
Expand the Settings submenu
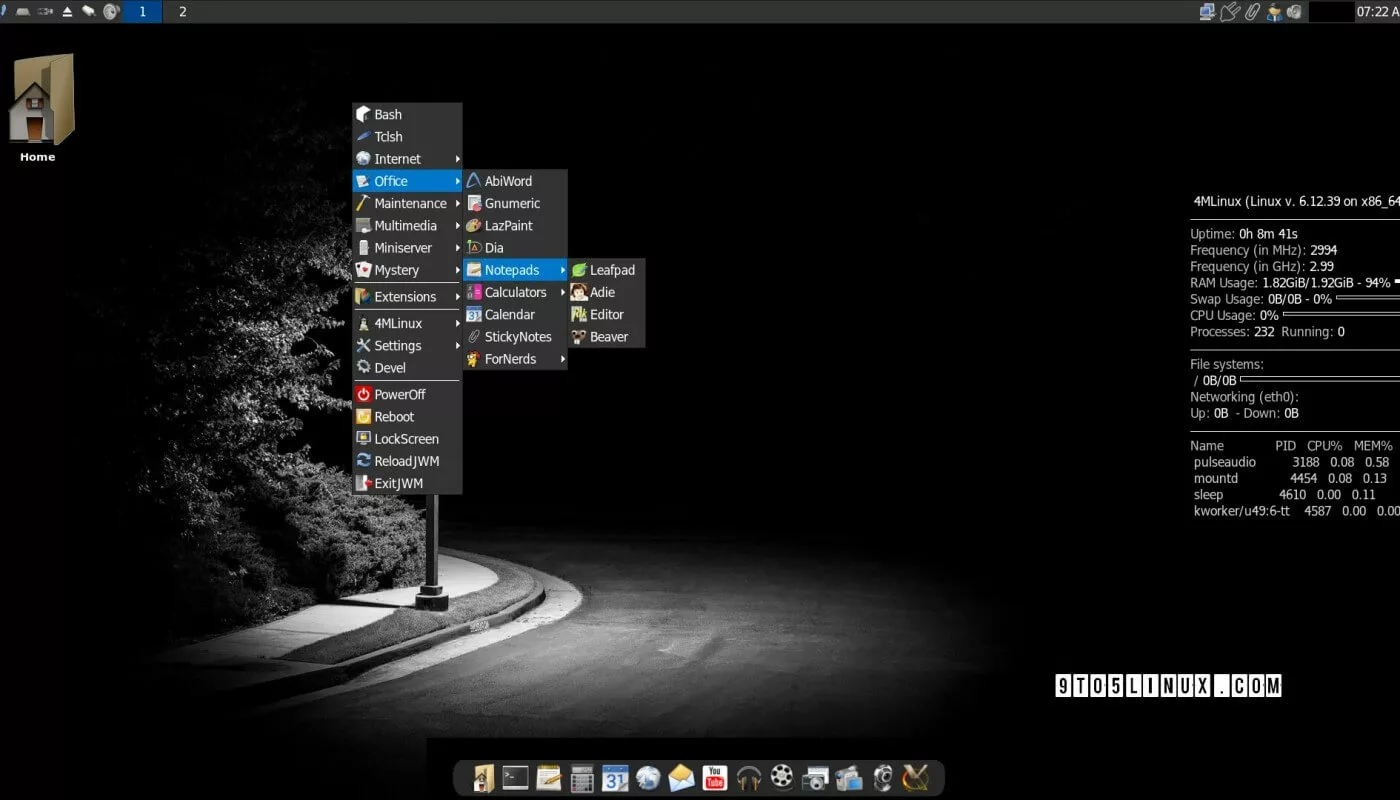click(x=407, y=346)
